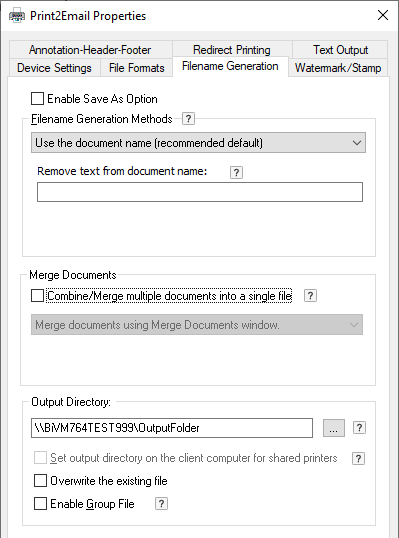This screenshot has height=538, width=399.
Task: Switch to the Annotation-Header-Footer tab
Action: tap(91, 50)
